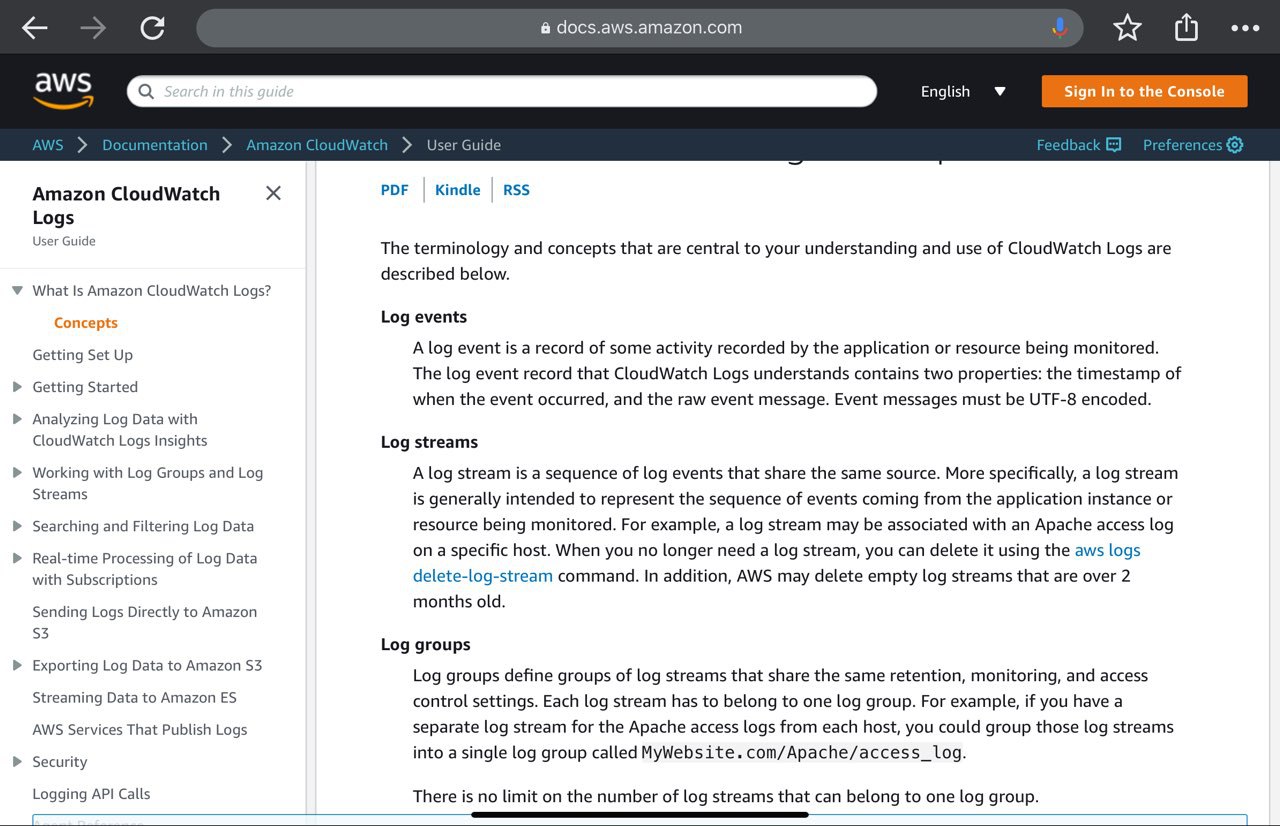Open the RSS feed link
Screen dimensions: 1280x826
tap(516, 190)
